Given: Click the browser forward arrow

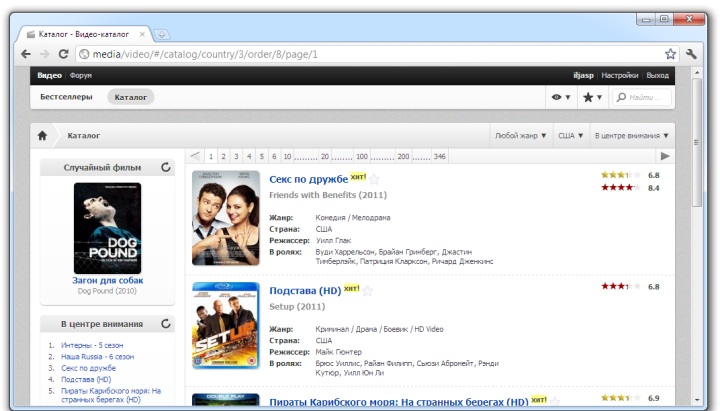Looking at the screenshot, I should click(45, 54).
